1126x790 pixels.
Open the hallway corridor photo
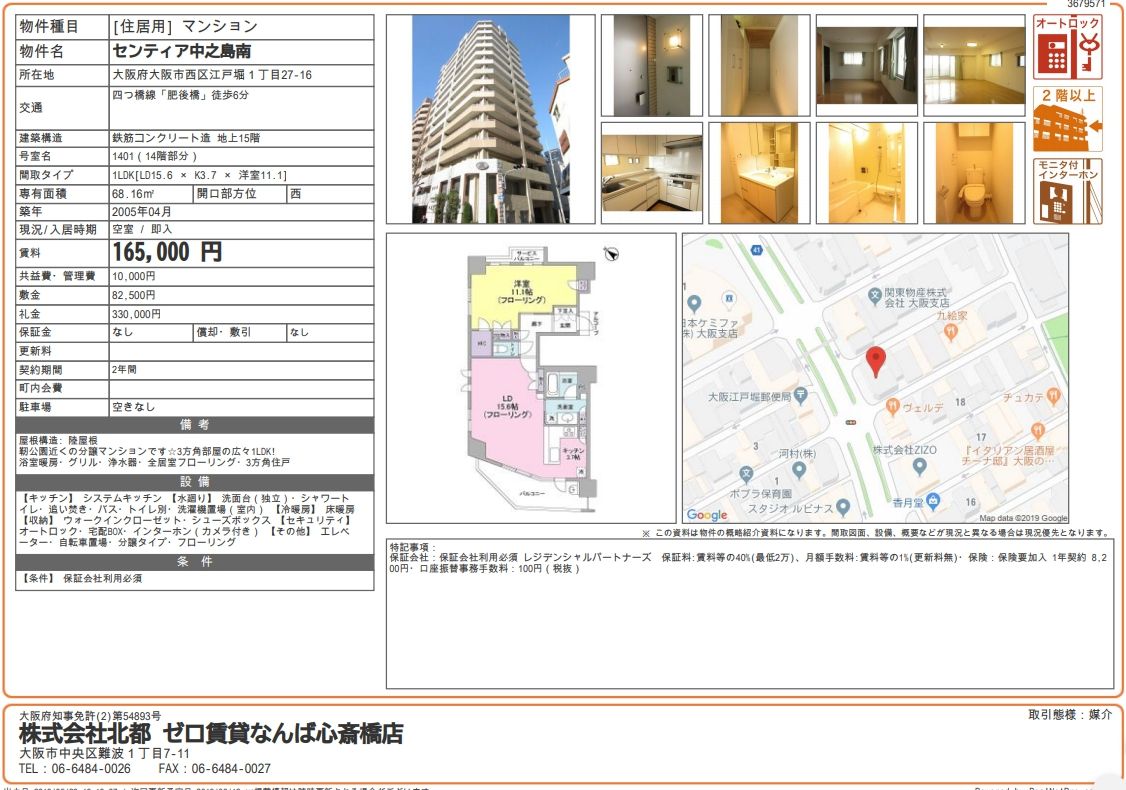coord(759,65)
